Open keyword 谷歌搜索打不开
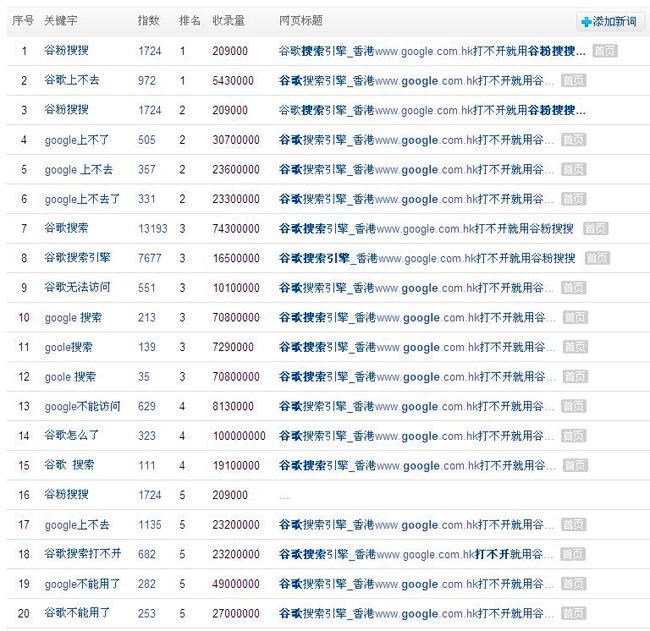Screen dimensions: 650x631 [x=82, y=554]
